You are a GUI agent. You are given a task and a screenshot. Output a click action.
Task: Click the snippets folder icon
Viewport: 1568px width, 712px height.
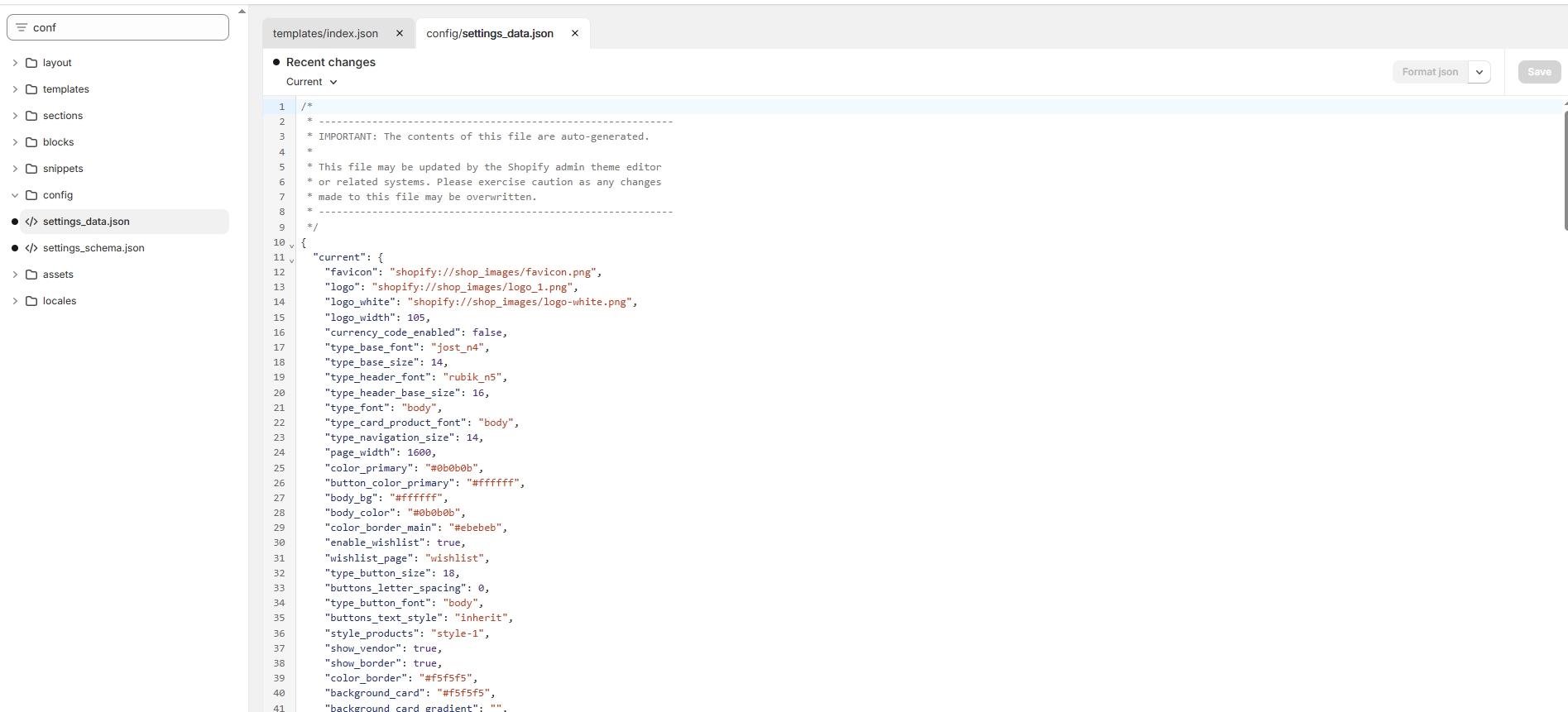(x=31, y=169)
